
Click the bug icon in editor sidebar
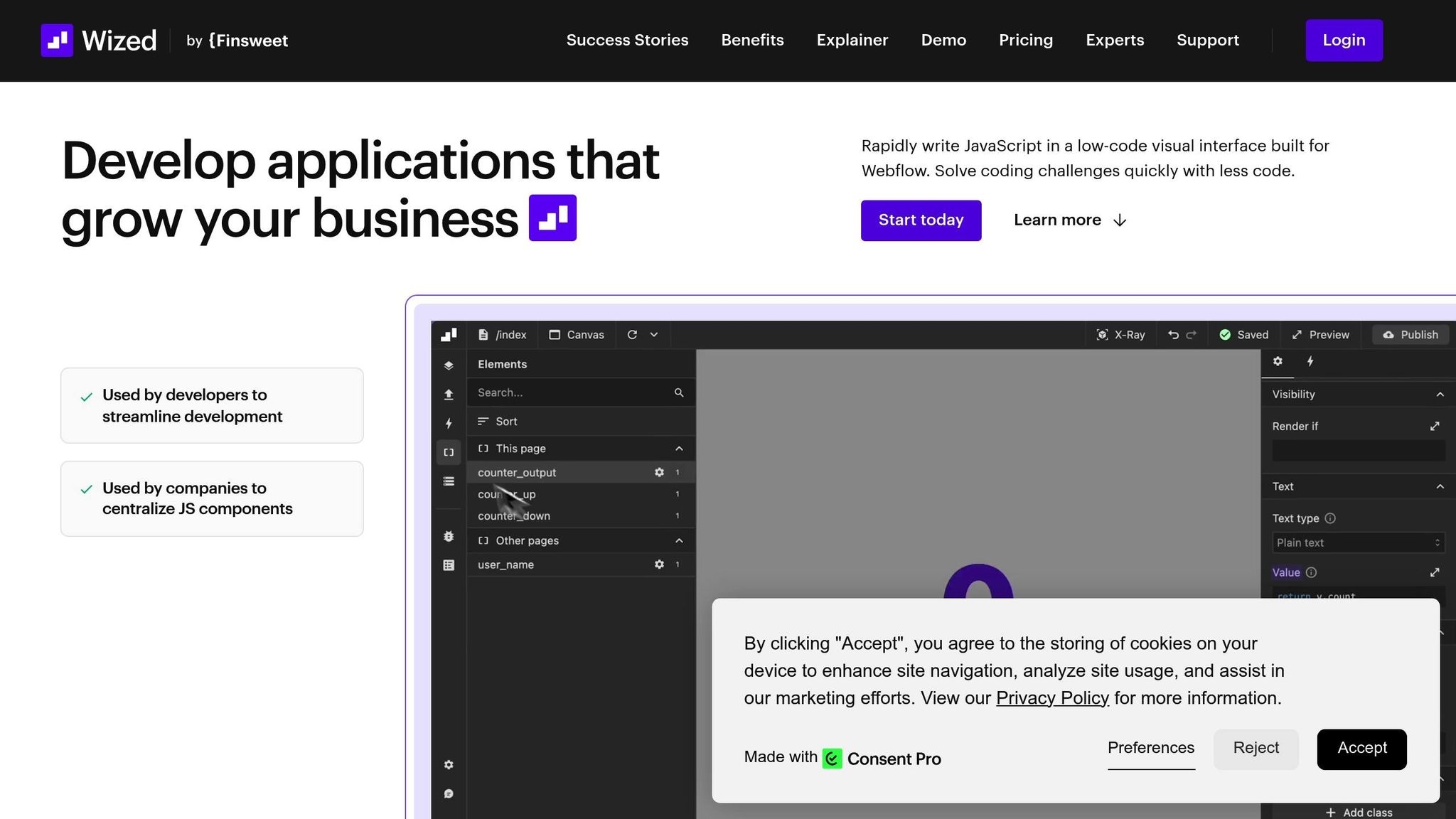[x=449, y=537]
